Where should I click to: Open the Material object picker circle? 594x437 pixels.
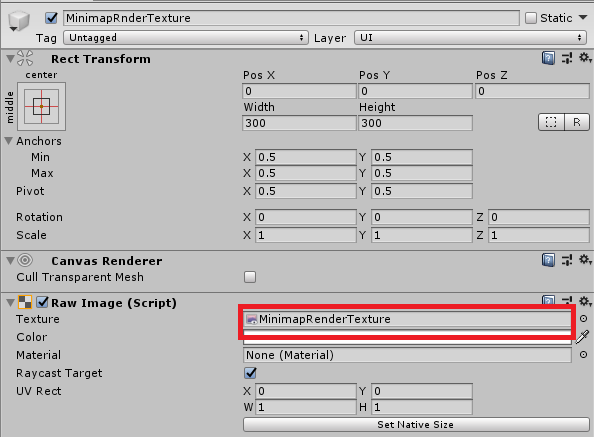(x=583, y=354)
